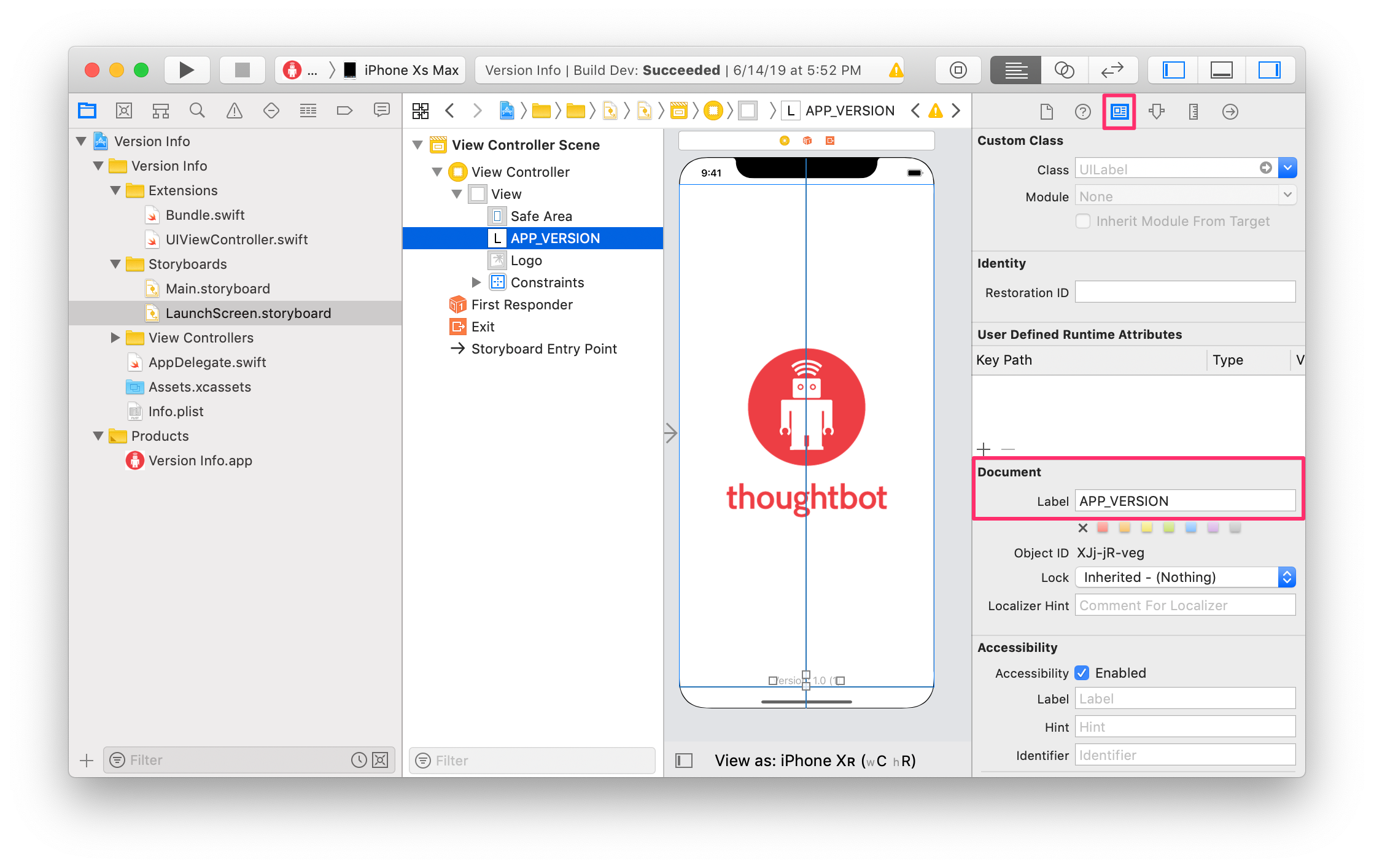
Task: Select the iPhone Xs Max destination
Action: click(402, 70)
